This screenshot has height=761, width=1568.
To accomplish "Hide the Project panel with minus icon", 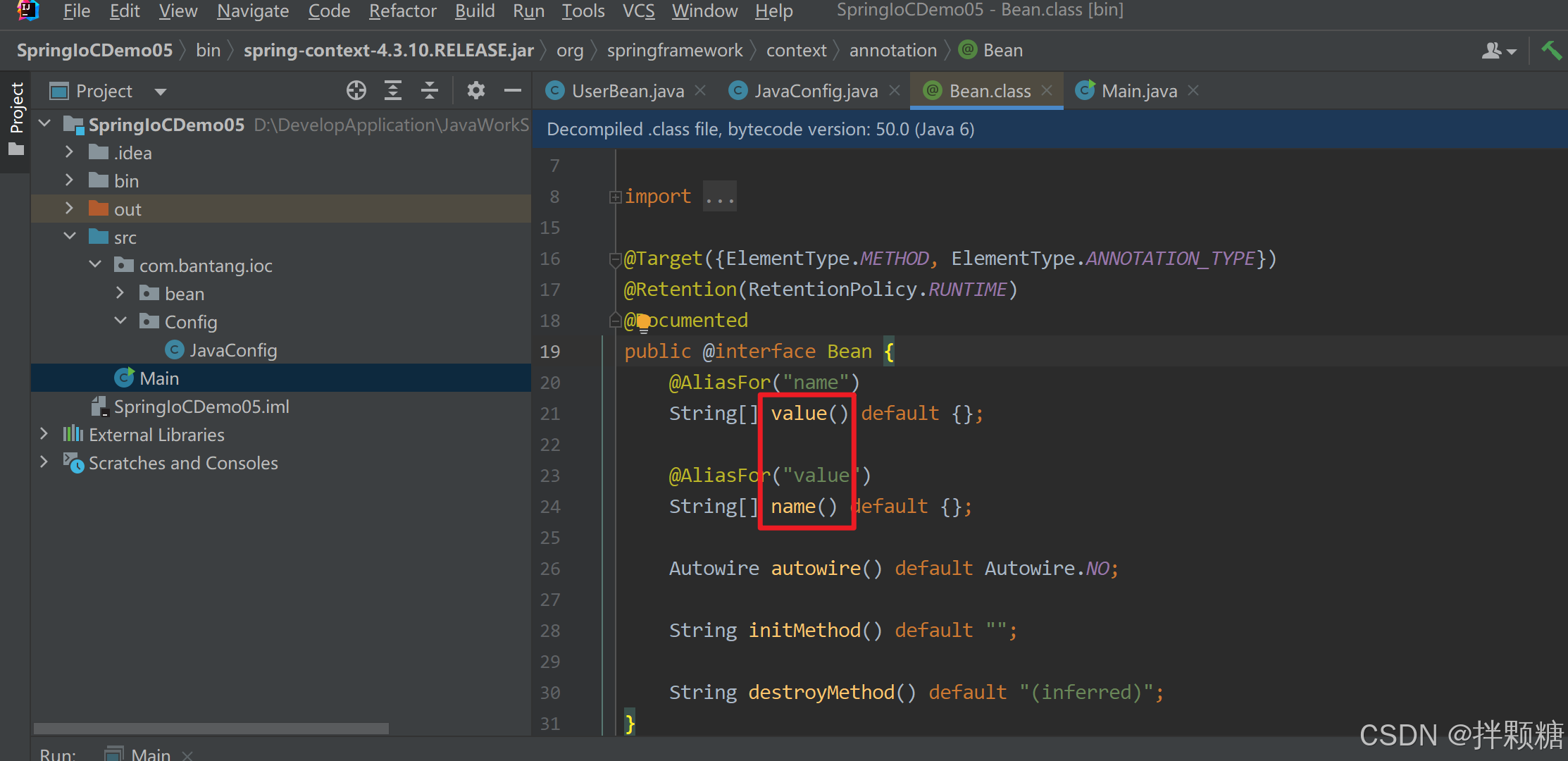I will coord(513,91).
